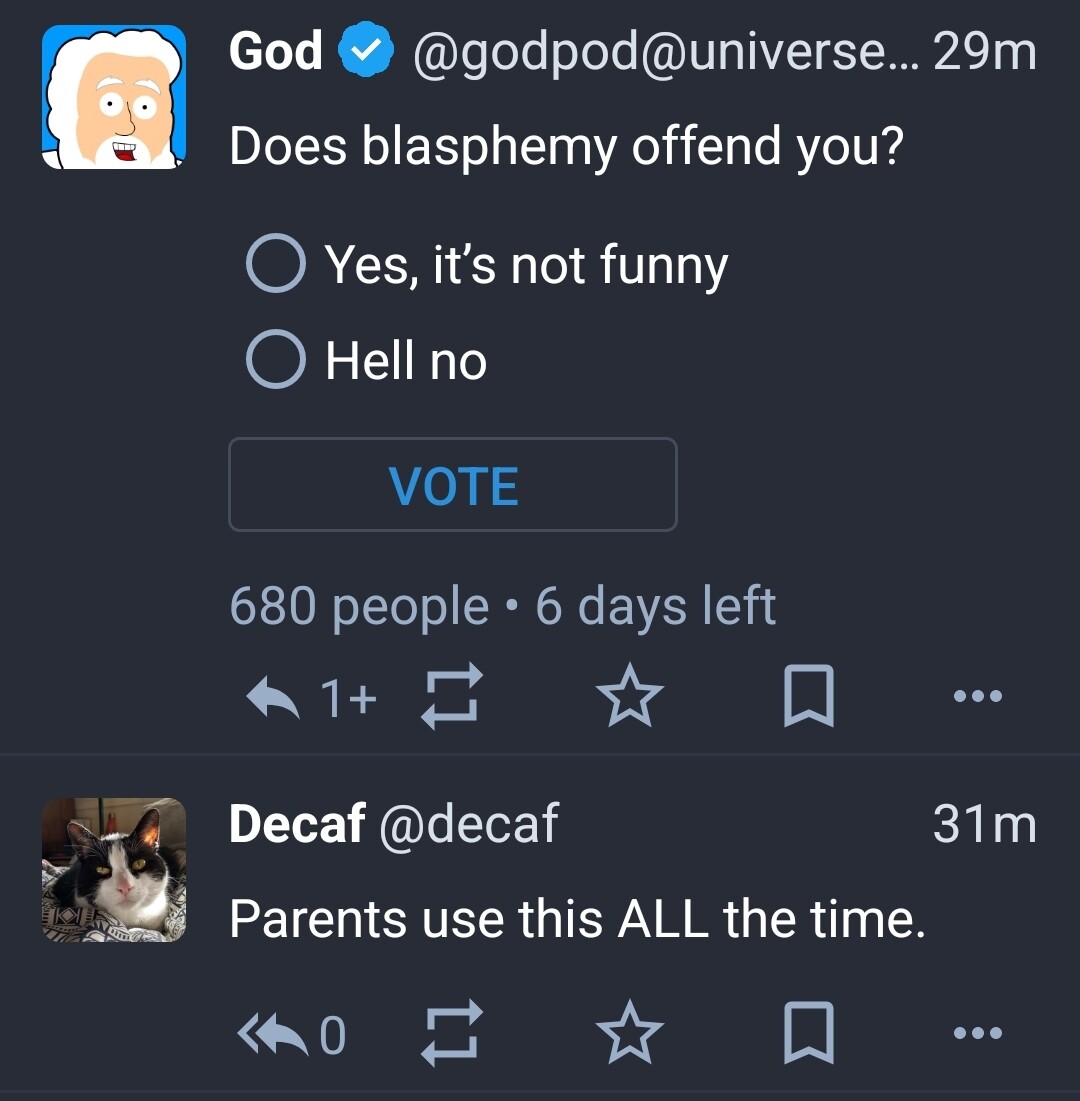Tap the @decaf handle
Screen dimensions: 1080x1101
pos(468,825)
